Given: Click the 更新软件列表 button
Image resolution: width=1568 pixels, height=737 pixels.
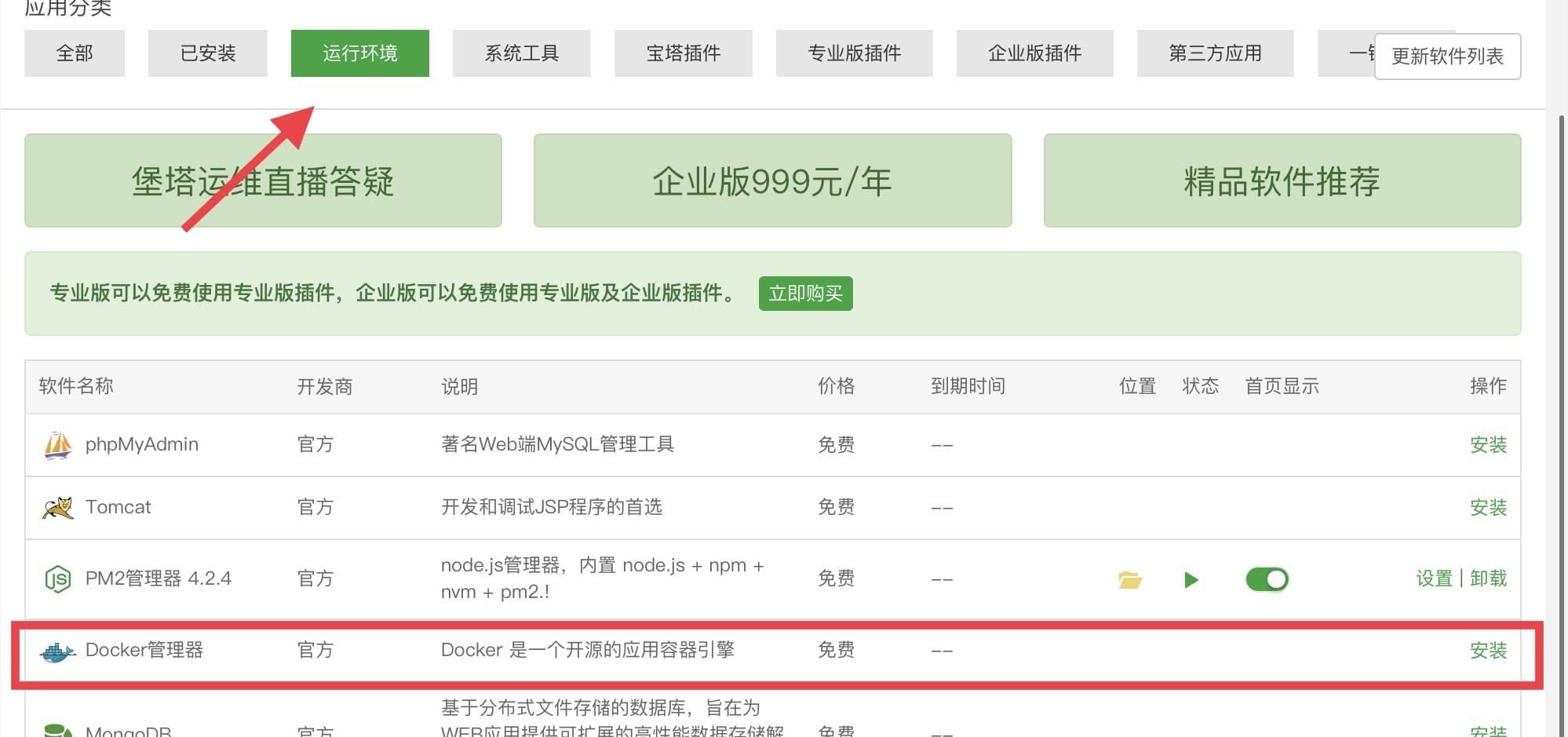Looking at the screenshot, I should [x=1448, y=57].
